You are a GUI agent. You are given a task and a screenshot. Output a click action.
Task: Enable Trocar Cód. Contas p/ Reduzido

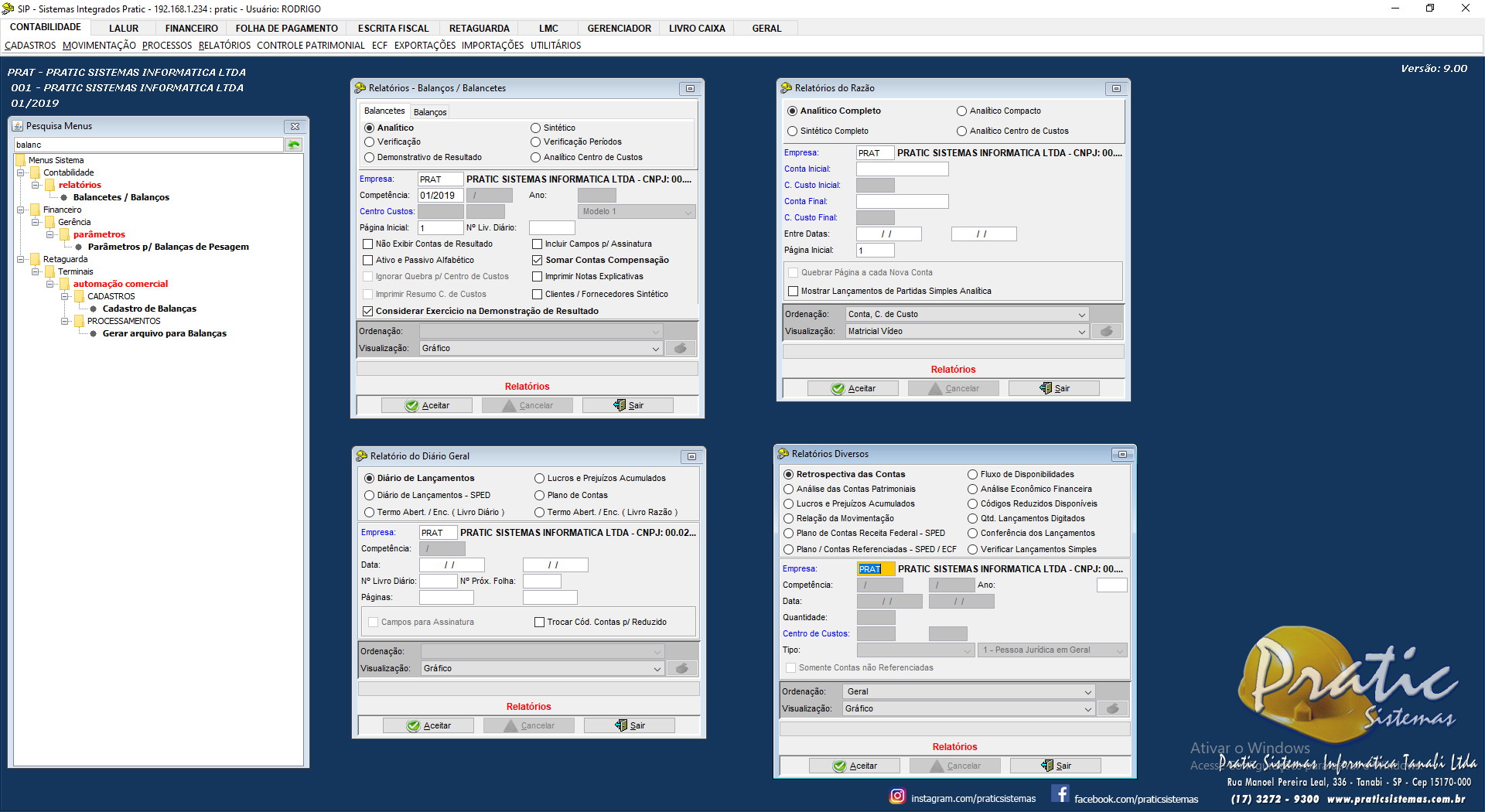click(539, 622)
